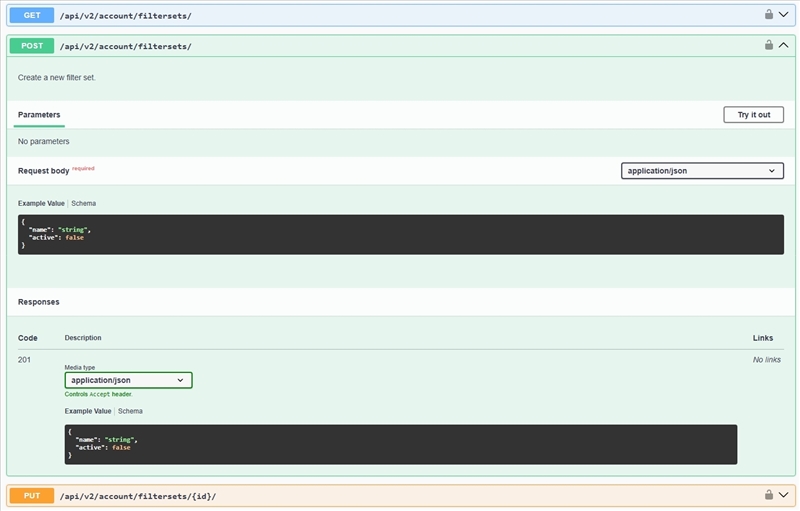This screenshot has height=511, width=800.
Task: Click the green POST method badge
Action: click(x=31, y=46)
